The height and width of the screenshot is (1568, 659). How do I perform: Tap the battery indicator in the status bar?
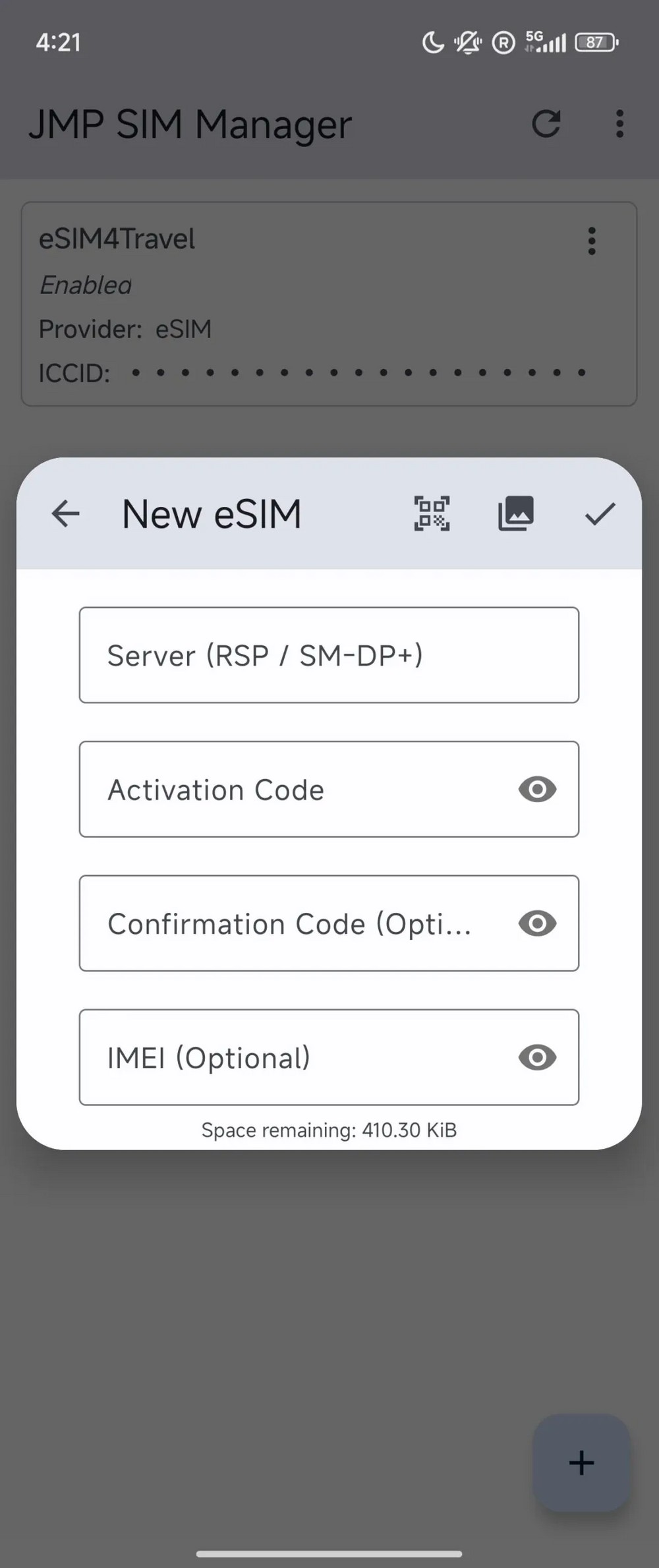click(x=596, y=43)
